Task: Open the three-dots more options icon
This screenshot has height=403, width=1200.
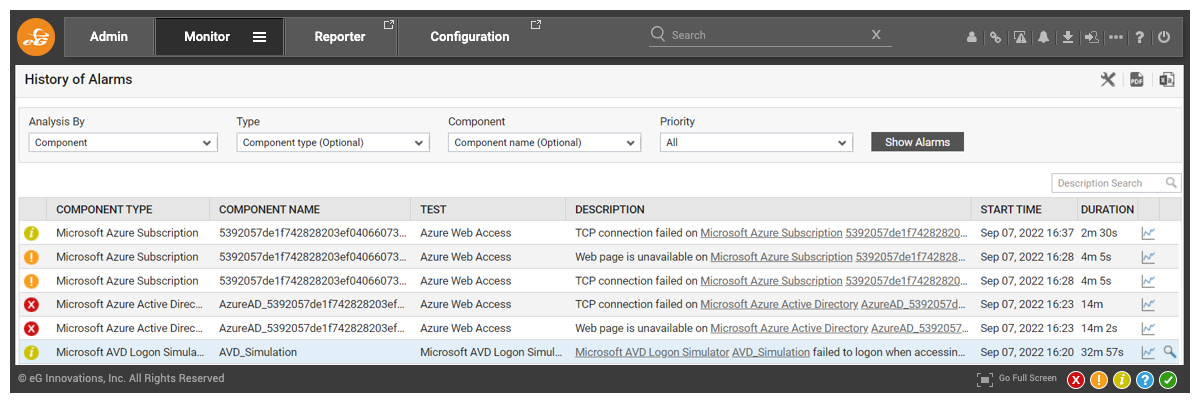Action: coord(1116,37)
